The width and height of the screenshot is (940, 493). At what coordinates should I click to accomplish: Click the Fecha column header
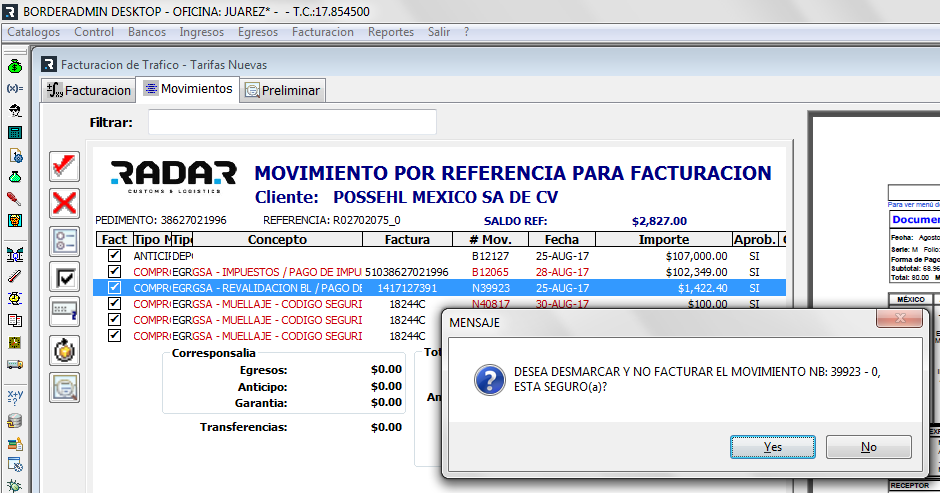click(x=562, y=239)
